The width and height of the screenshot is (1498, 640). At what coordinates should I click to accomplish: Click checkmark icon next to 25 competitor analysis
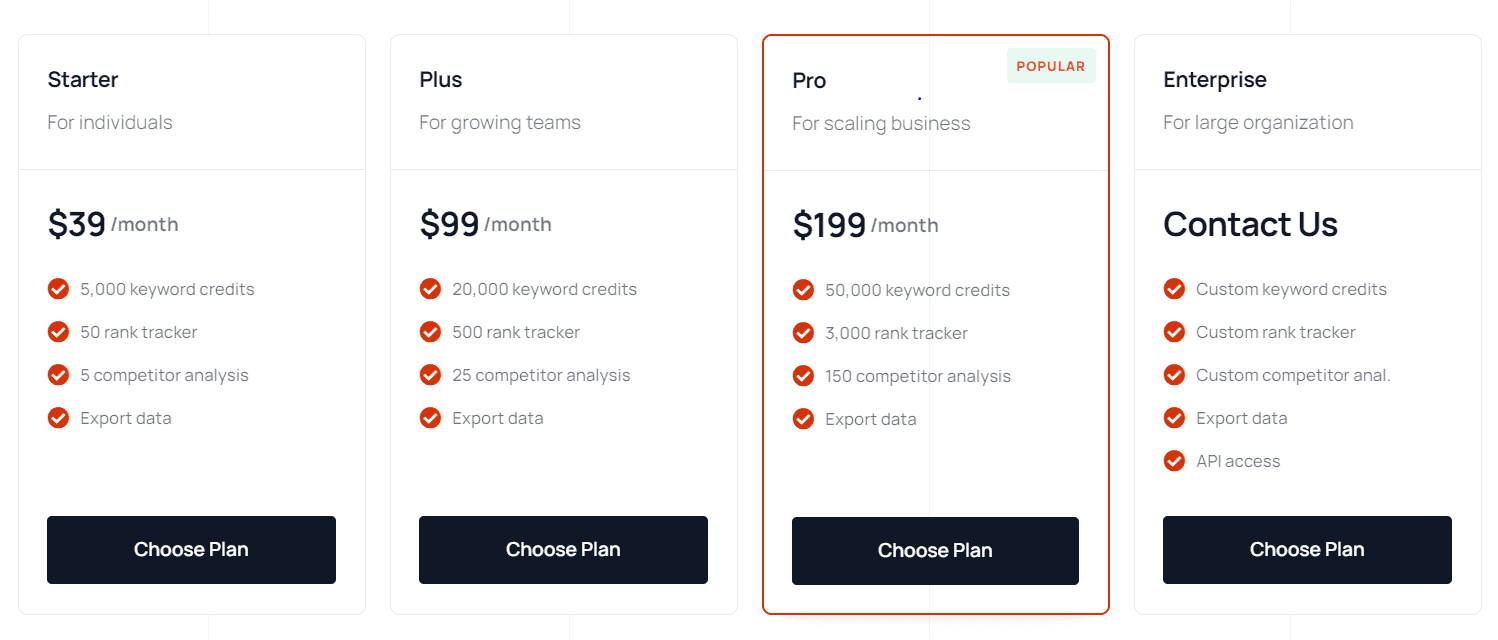(430, 375)
